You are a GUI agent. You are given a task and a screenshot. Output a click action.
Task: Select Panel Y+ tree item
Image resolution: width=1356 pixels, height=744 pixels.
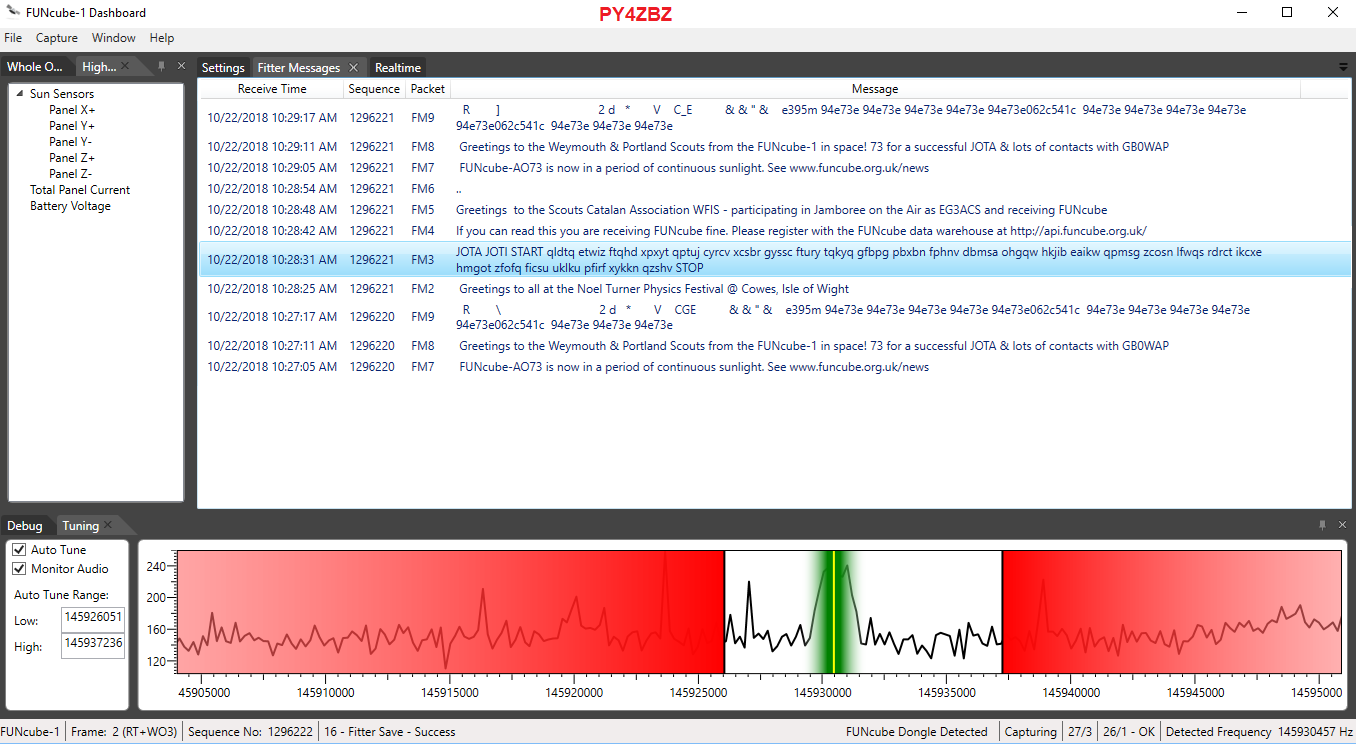pyautogui.click(x=72, y=126)
